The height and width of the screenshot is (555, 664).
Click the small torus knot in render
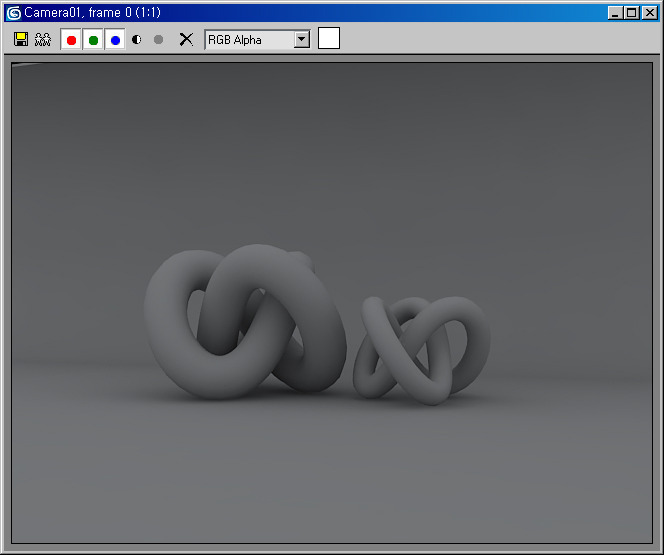pos(421,351)
